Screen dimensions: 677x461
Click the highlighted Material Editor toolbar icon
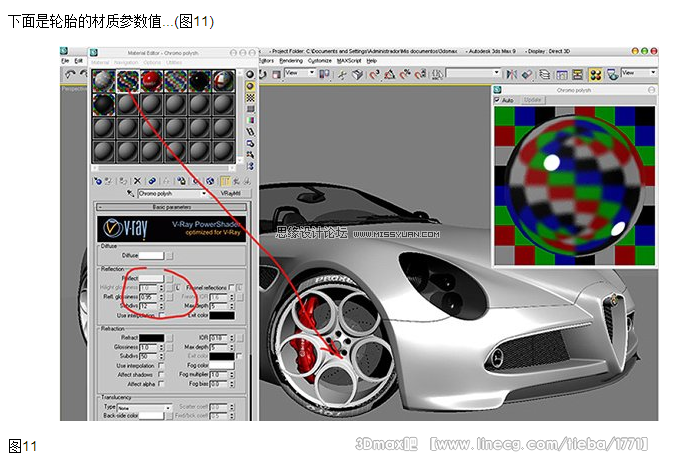(595, 74)
